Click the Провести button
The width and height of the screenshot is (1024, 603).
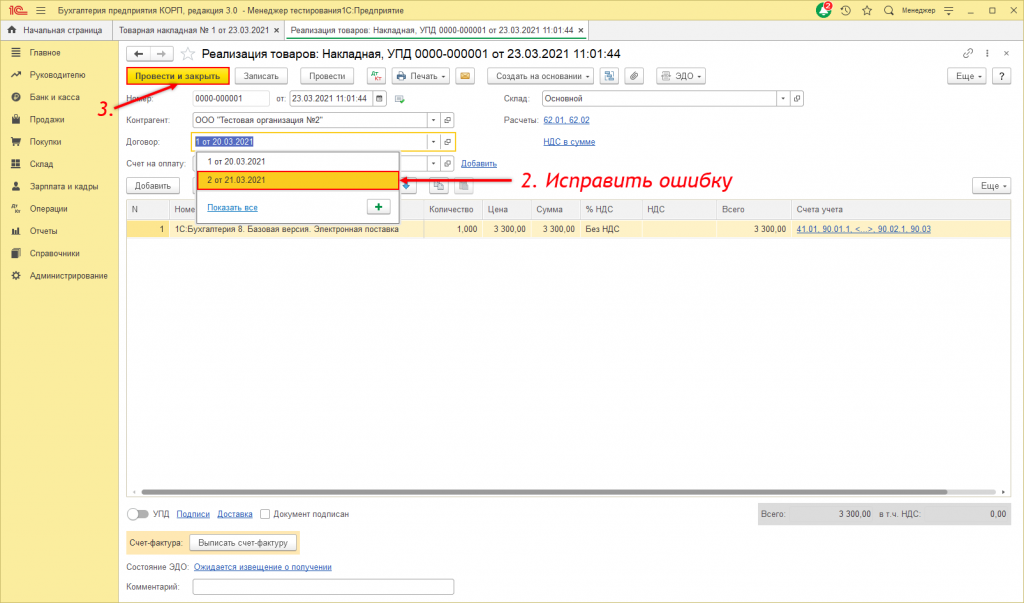coord(327,76)
